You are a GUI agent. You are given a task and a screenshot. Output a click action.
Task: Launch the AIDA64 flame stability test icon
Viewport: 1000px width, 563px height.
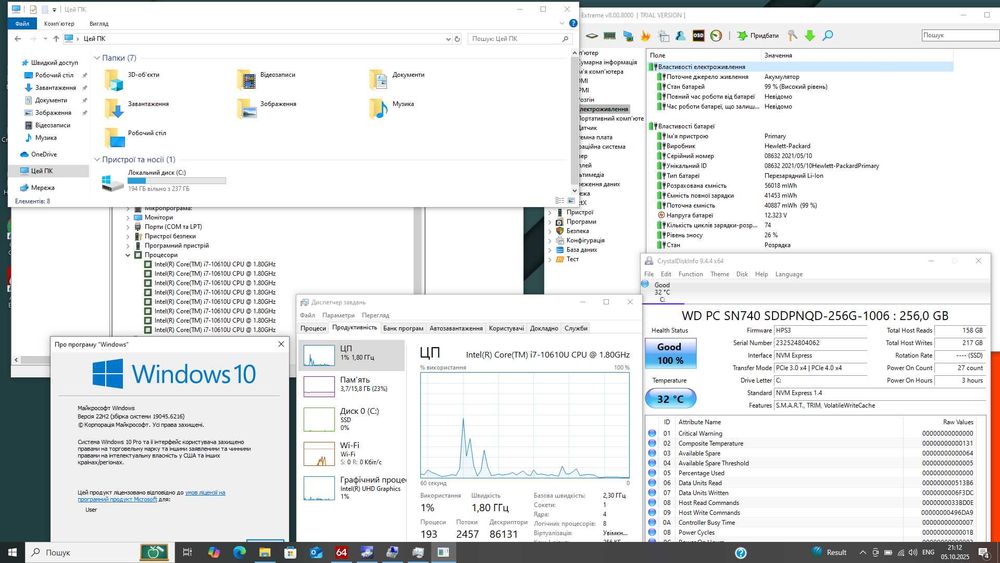point(645,36)
